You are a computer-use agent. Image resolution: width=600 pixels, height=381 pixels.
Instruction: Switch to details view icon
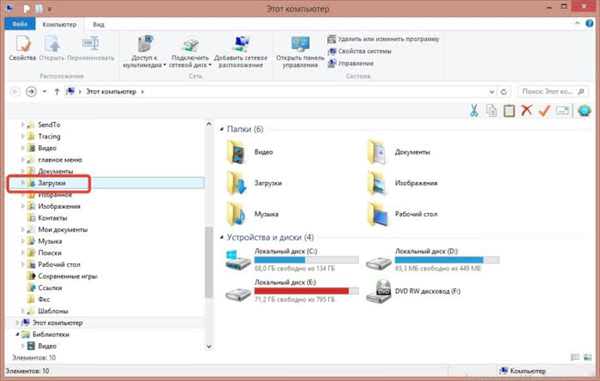(x=575, y=357)
